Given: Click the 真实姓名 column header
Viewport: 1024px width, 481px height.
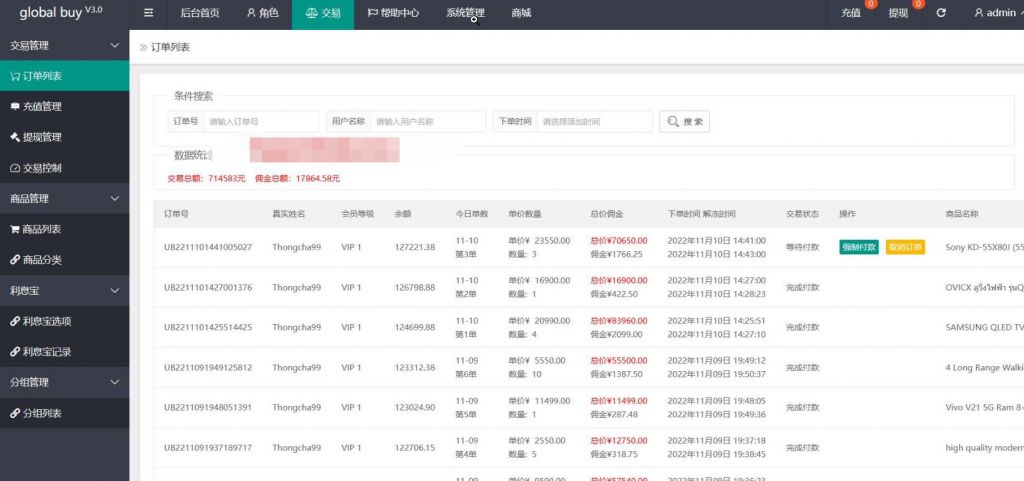Looking at the screenshot, I should coord(289,214).
